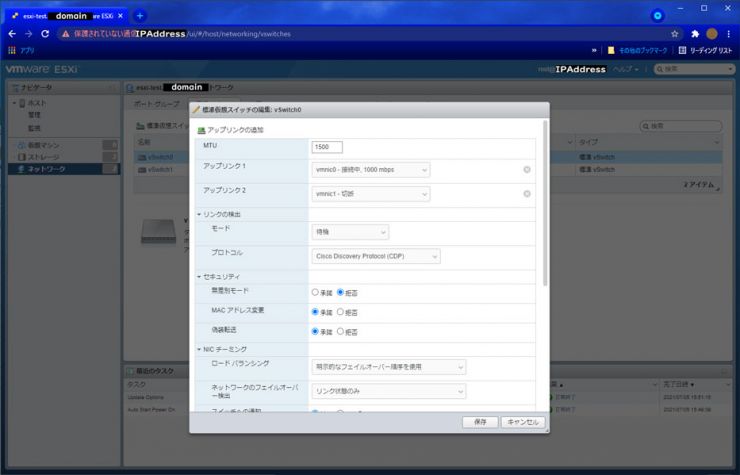Click the 保存 button
740x475 pixels.
point(480,422)
